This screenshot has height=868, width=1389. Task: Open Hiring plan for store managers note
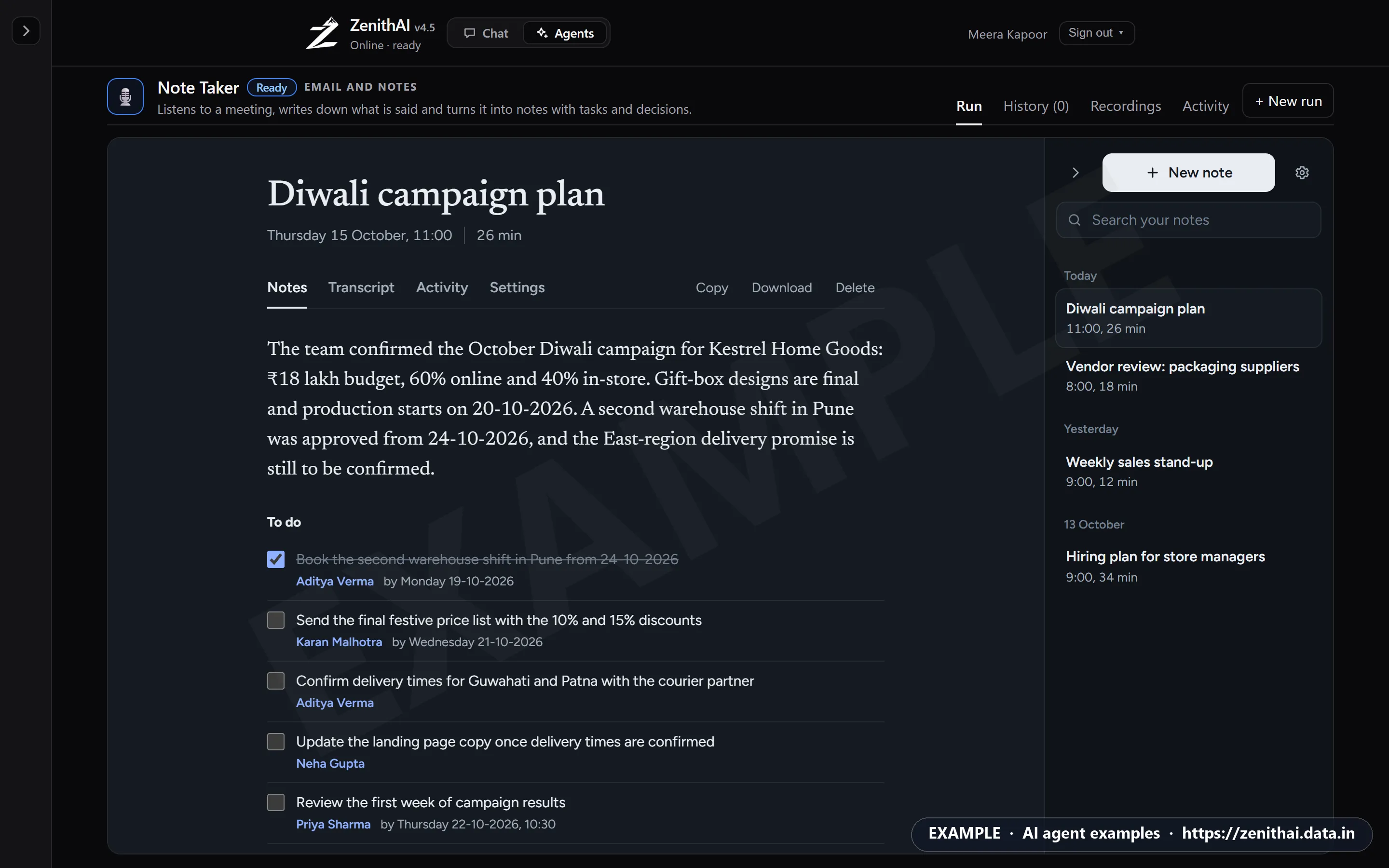1189,567
